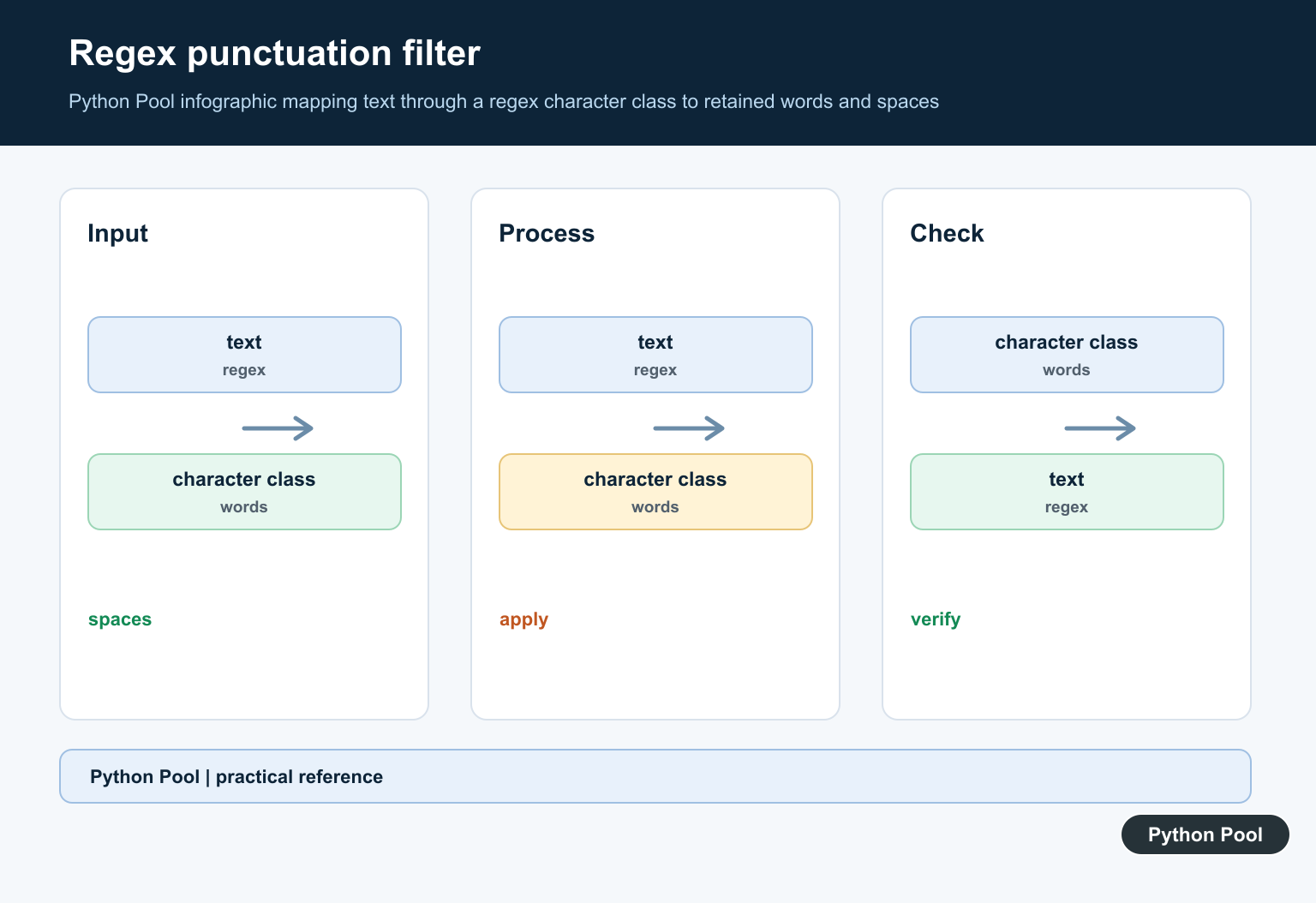
Task: Click the green text regex box in Check card
Action: pyautogui.click(x=1067, y=492)
